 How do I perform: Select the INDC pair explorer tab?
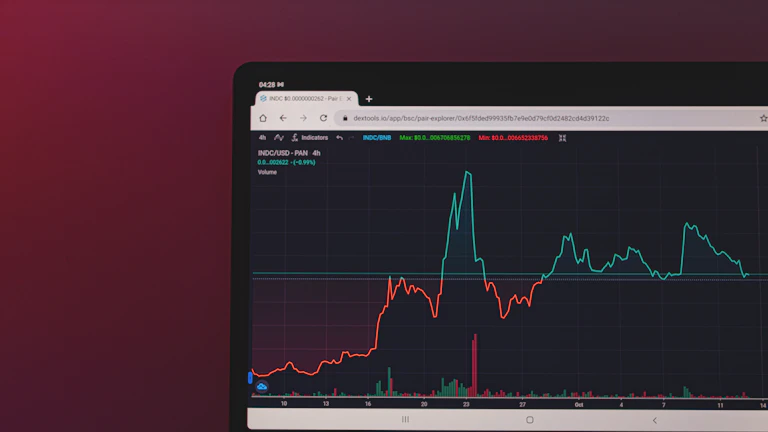(305, 99)
